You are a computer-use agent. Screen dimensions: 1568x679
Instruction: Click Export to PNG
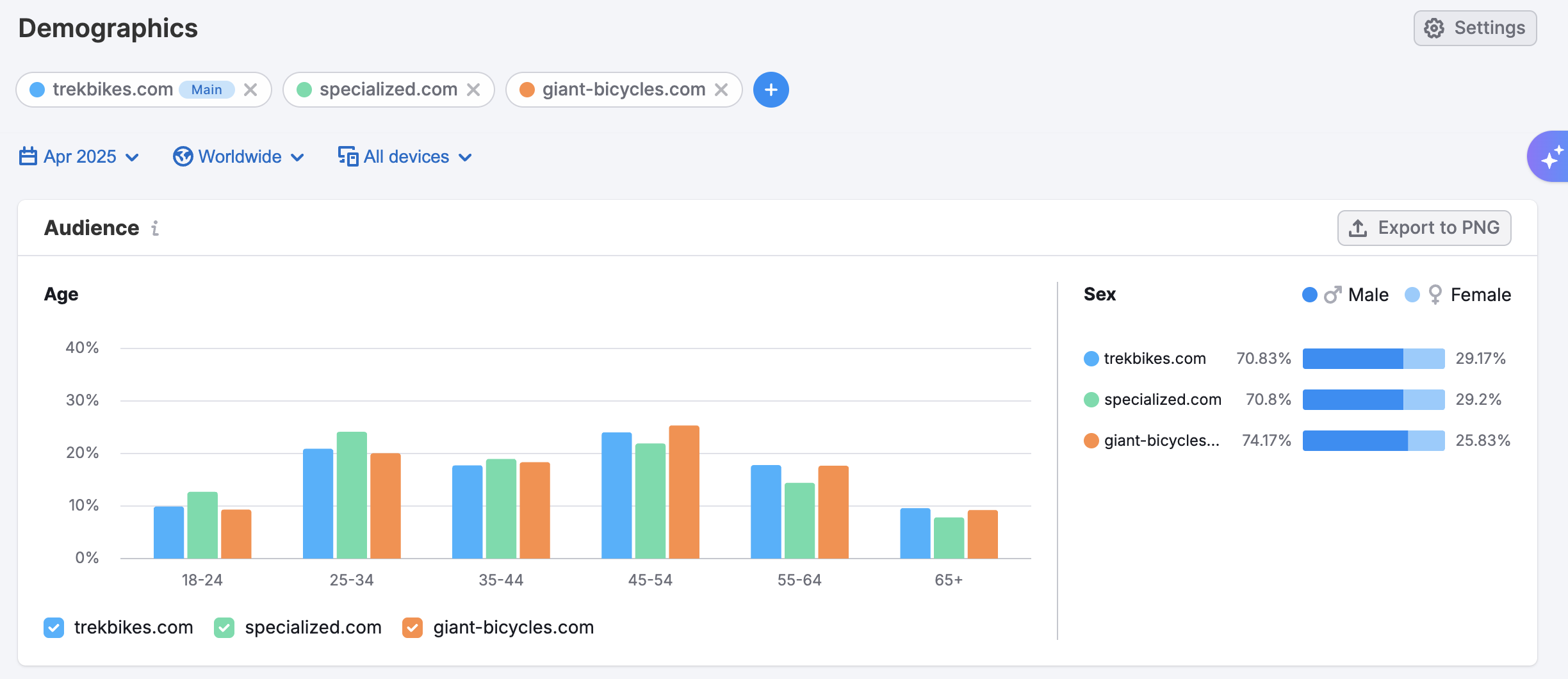point(1424,228)
